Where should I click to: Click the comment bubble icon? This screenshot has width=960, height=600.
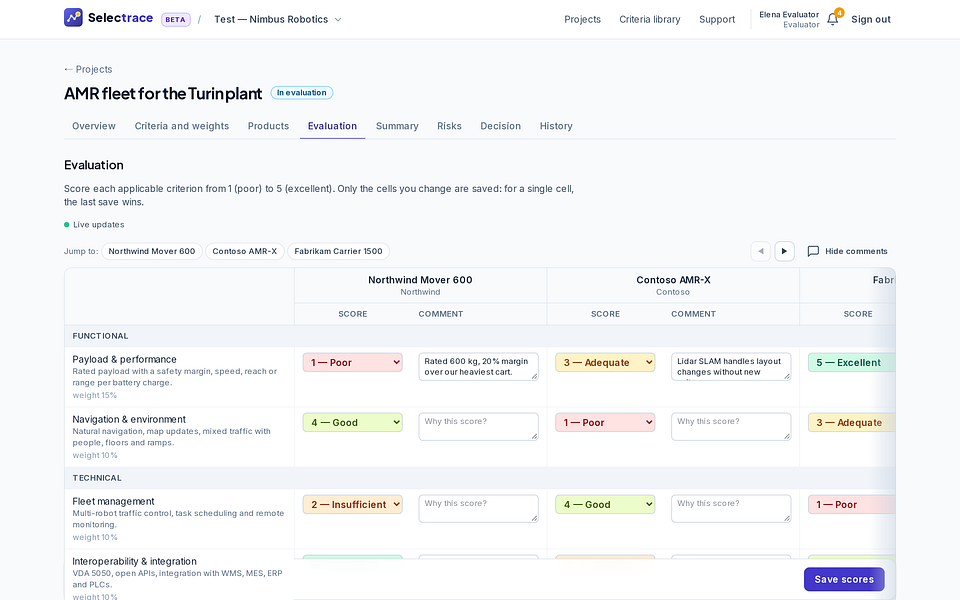coord(813,251)
